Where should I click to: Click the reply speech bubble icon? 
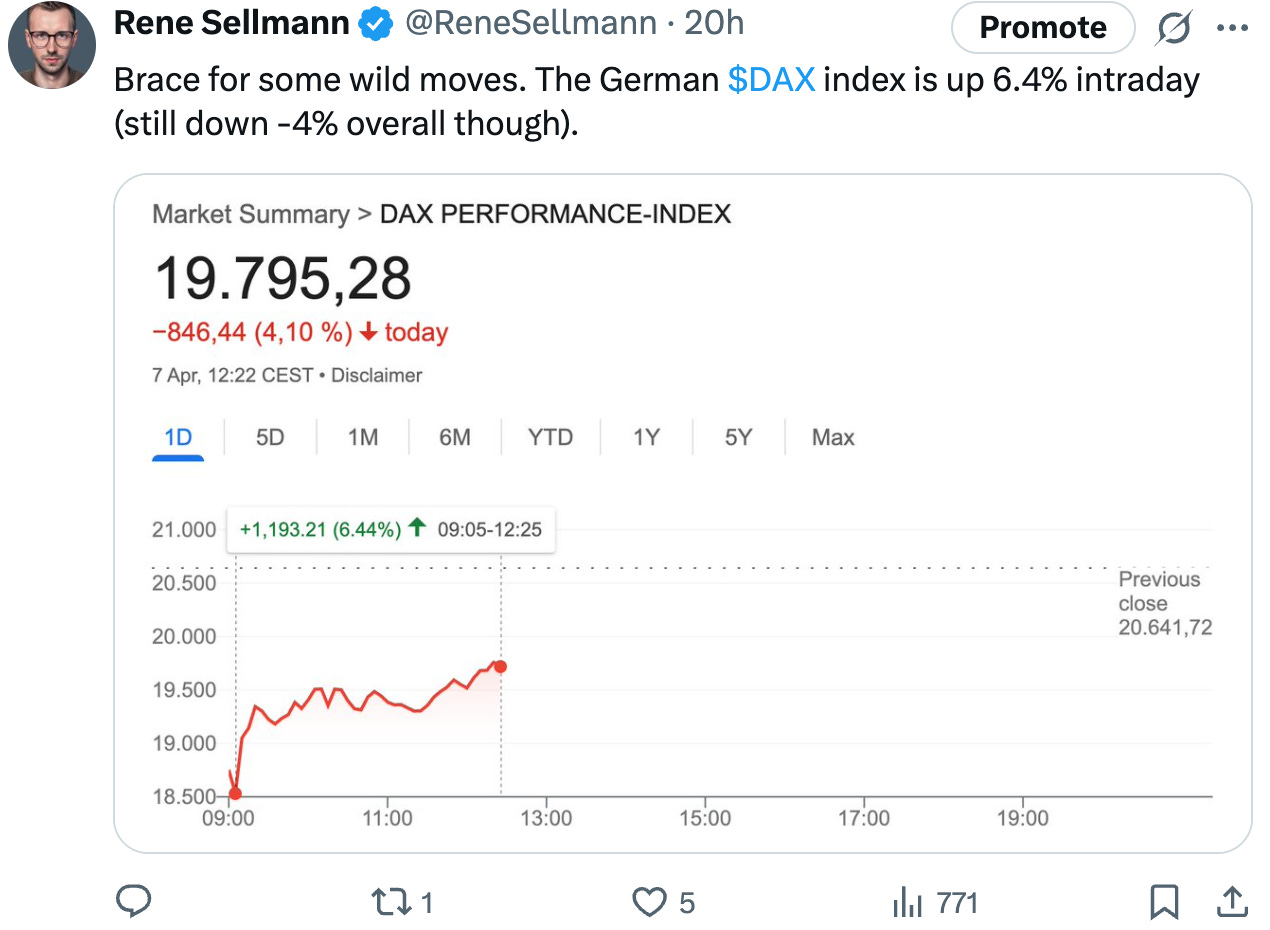coord(133,902)
